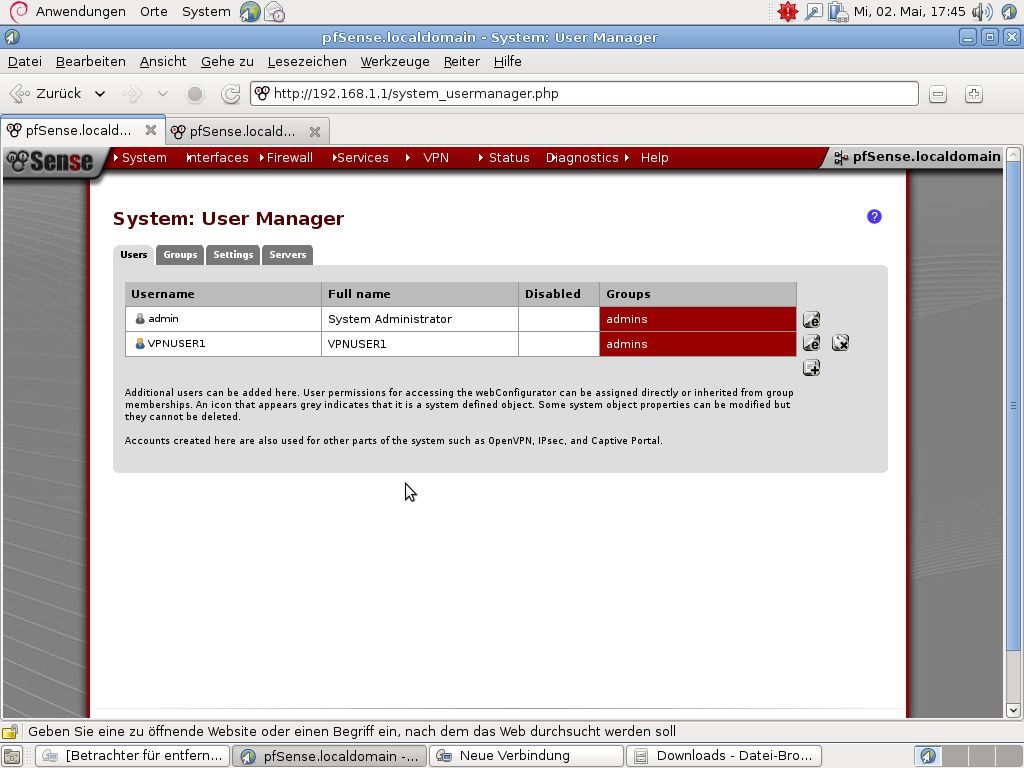
Task: Open the Diagnostics menu in pfSense navigation
Action: click(x=582, y=157)
